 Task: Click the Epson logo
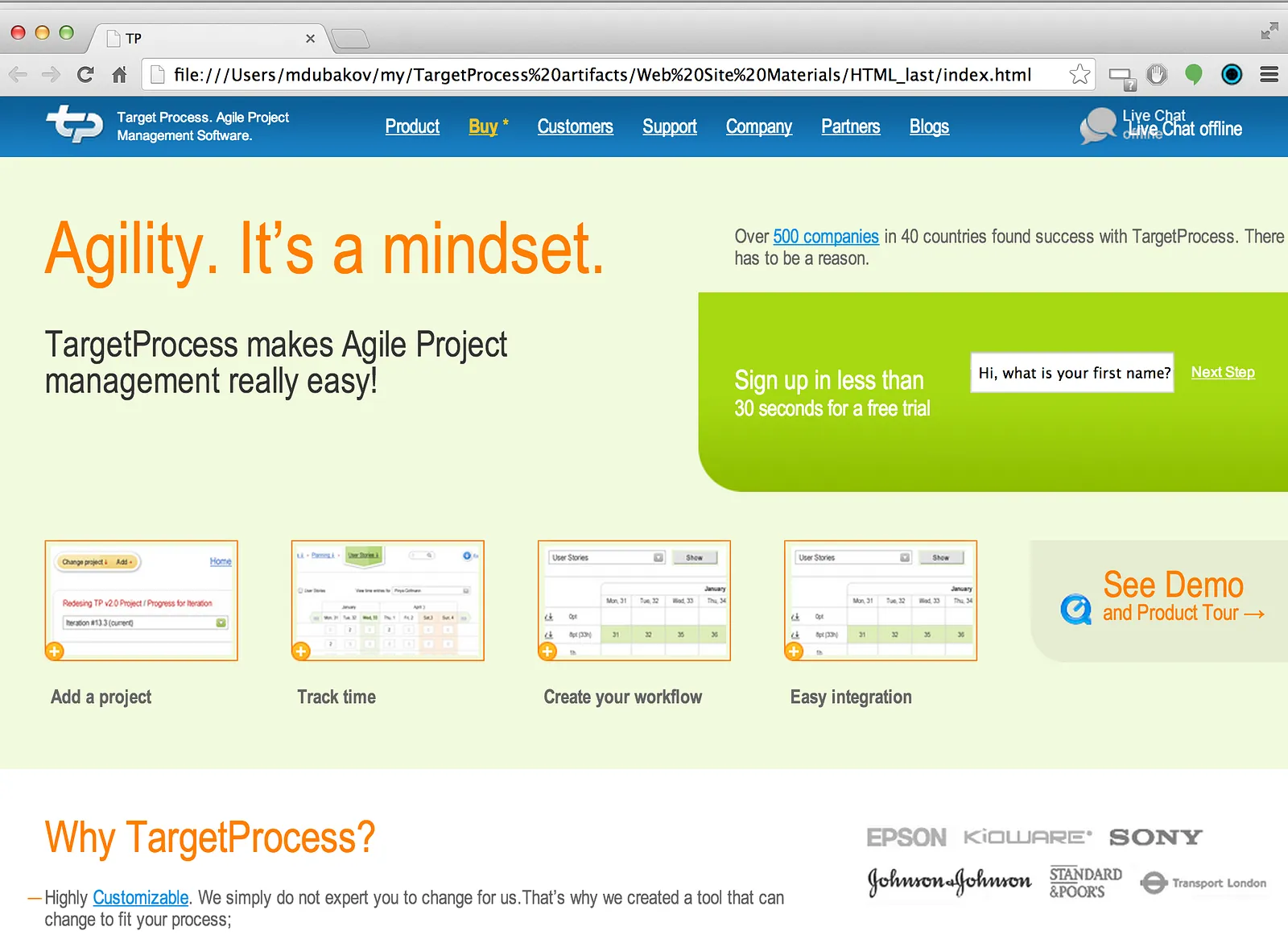[x=906, y=838]
